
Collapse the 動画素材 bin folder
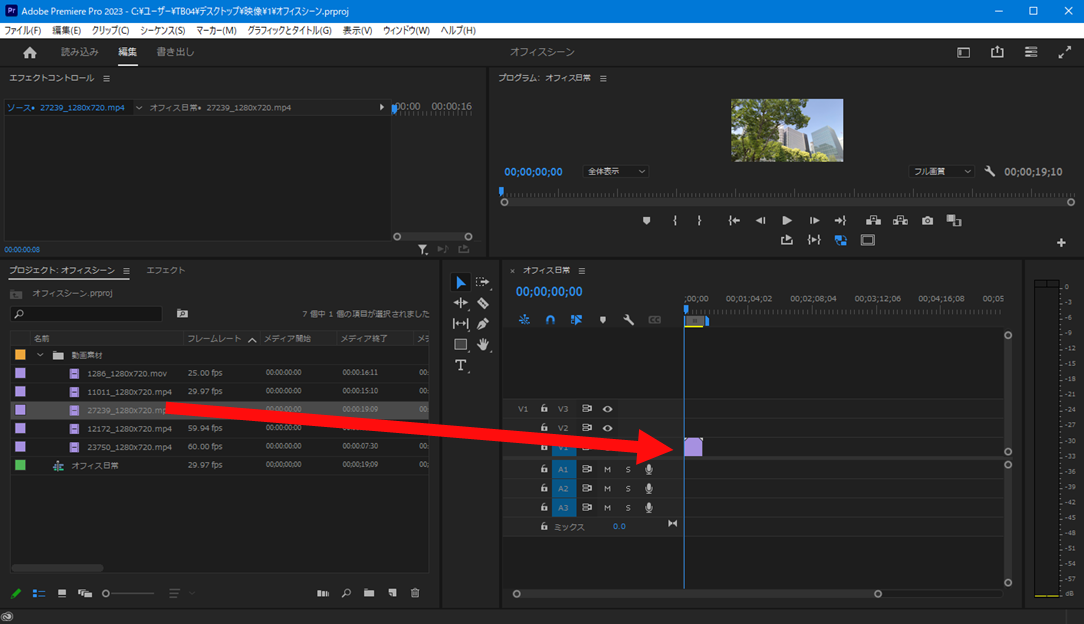40,355
